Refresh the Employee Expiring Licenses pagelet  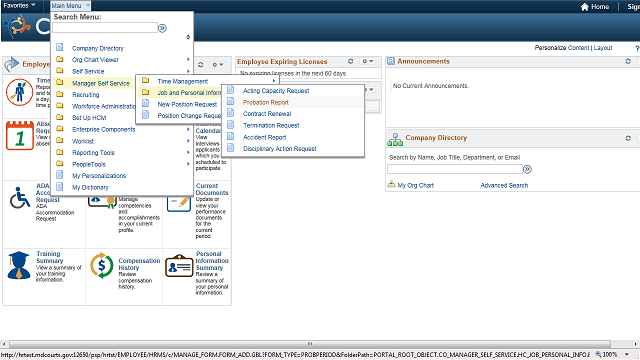(351, 61)
